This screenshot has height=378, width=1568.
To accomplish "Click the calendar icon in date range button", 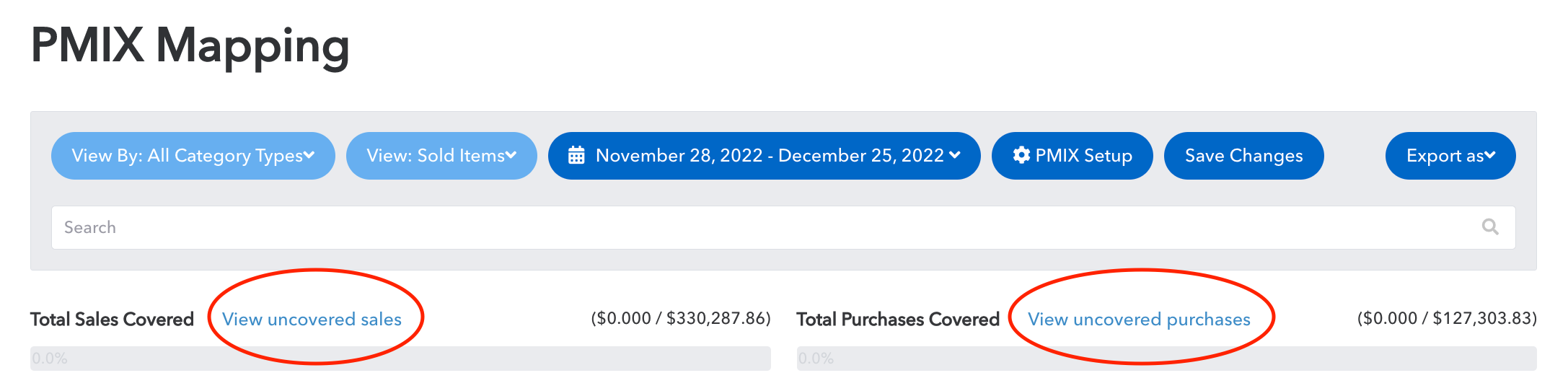I will click(576, 156).
